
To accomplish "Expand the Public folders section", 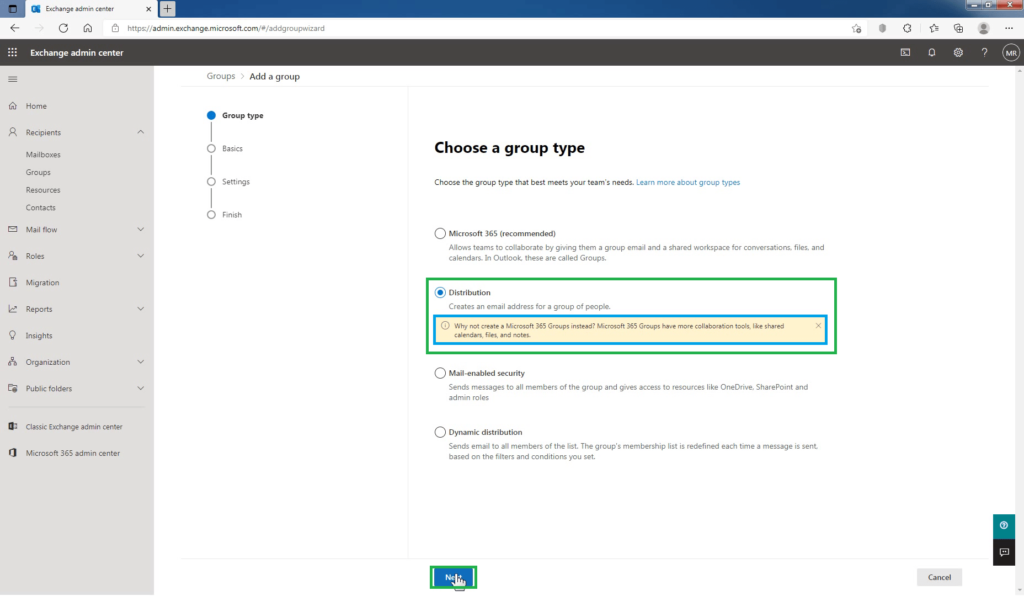I will [x=140, y=388].
